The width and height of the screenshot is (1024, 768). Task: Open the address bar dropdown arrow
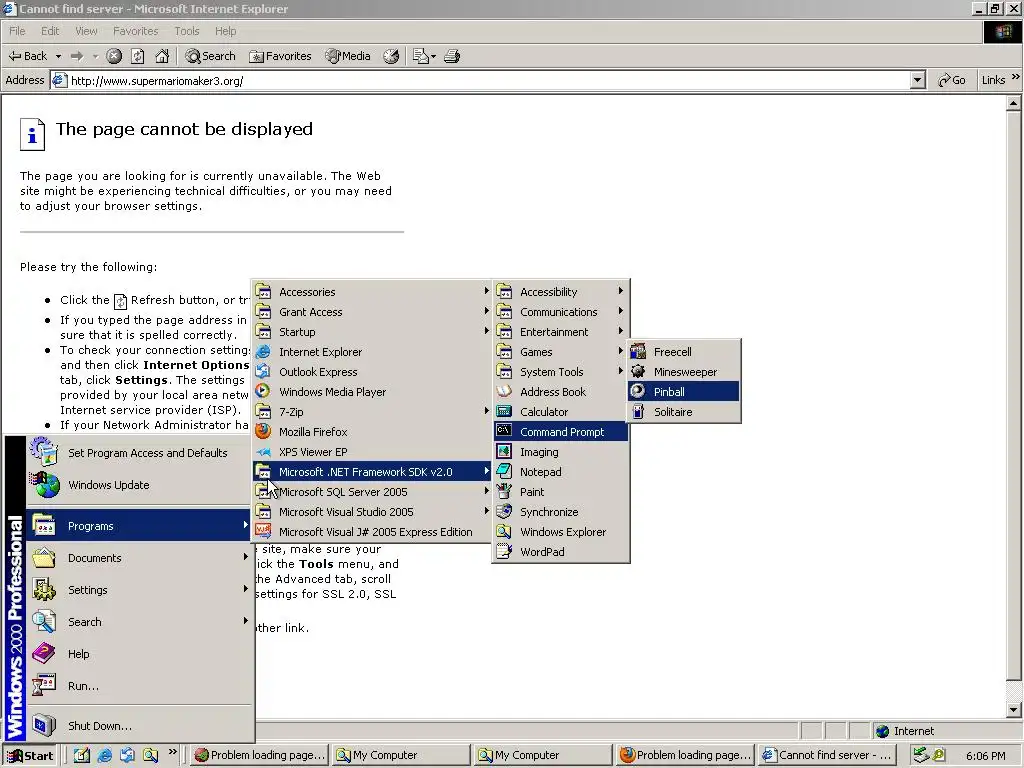918,80
